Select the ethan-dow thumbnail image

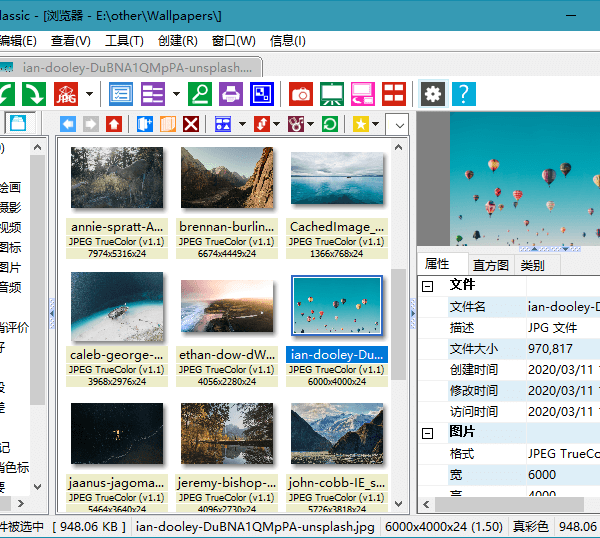(x=227, y=308)
